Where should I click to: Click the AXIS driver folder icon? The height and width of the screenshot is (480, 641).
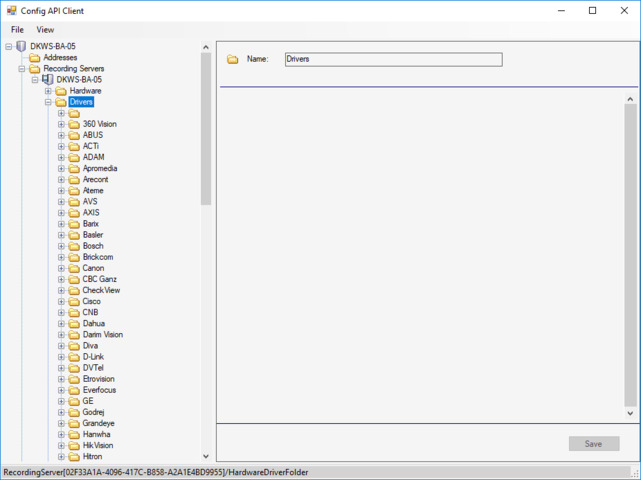pyautogui.click(x=74, y=213)
